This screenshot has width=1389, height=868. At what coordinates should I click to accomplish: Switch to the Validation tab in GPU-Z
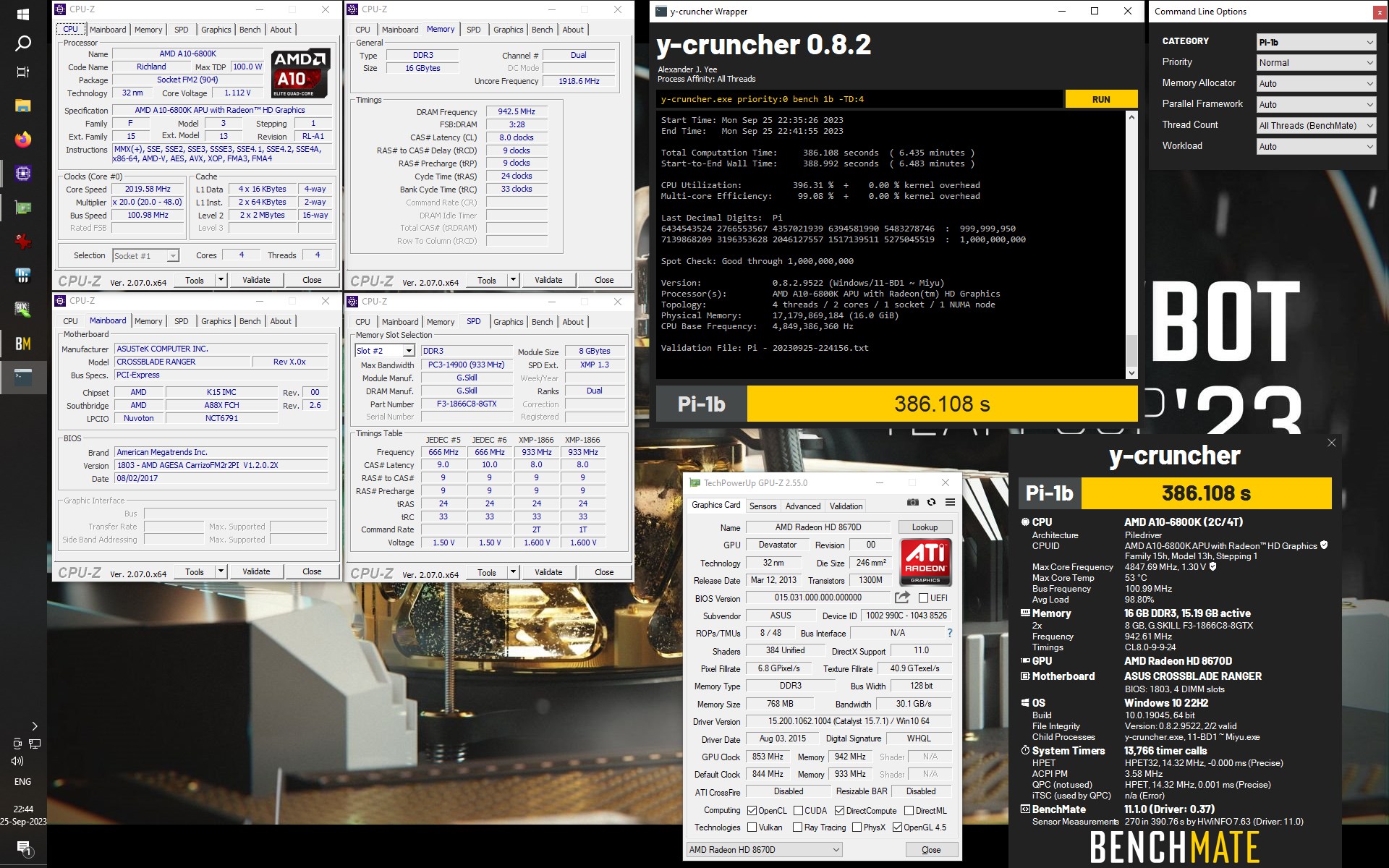[846, 506]
